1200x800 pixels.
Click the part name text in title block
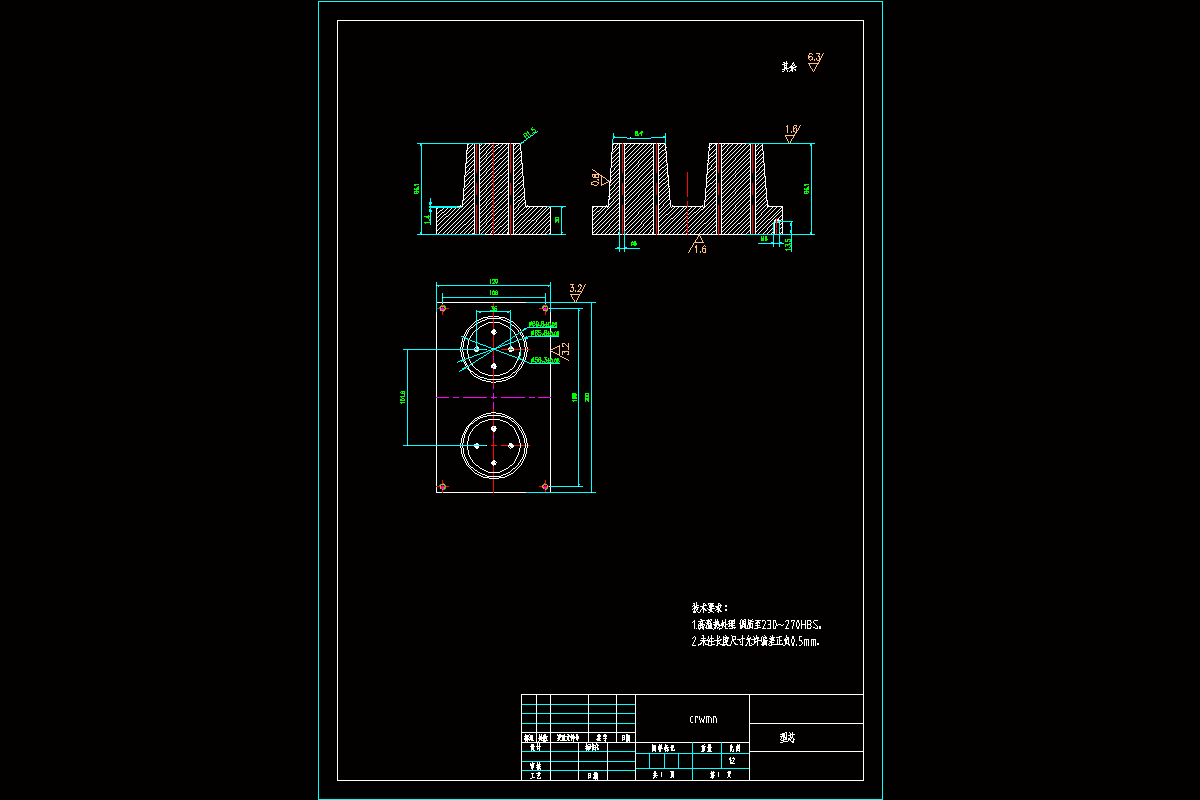click(x=788, y=738)
